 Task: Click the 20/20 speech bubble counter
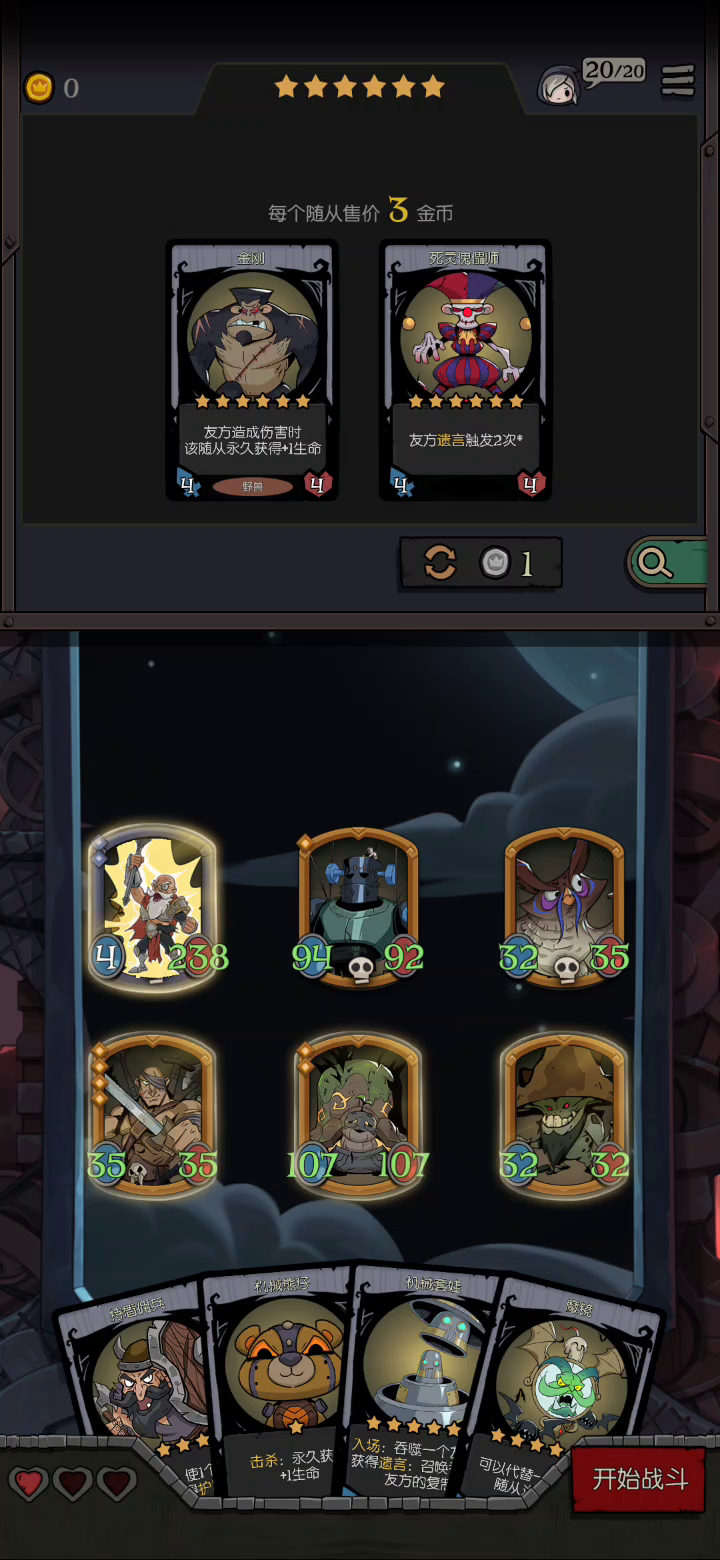coord(614,72)
